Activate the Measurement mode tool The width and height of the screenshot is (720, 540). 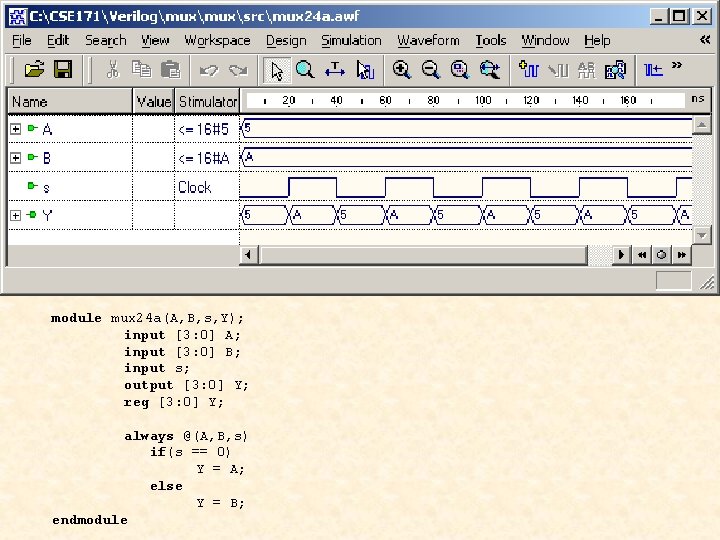click(335, 70)
